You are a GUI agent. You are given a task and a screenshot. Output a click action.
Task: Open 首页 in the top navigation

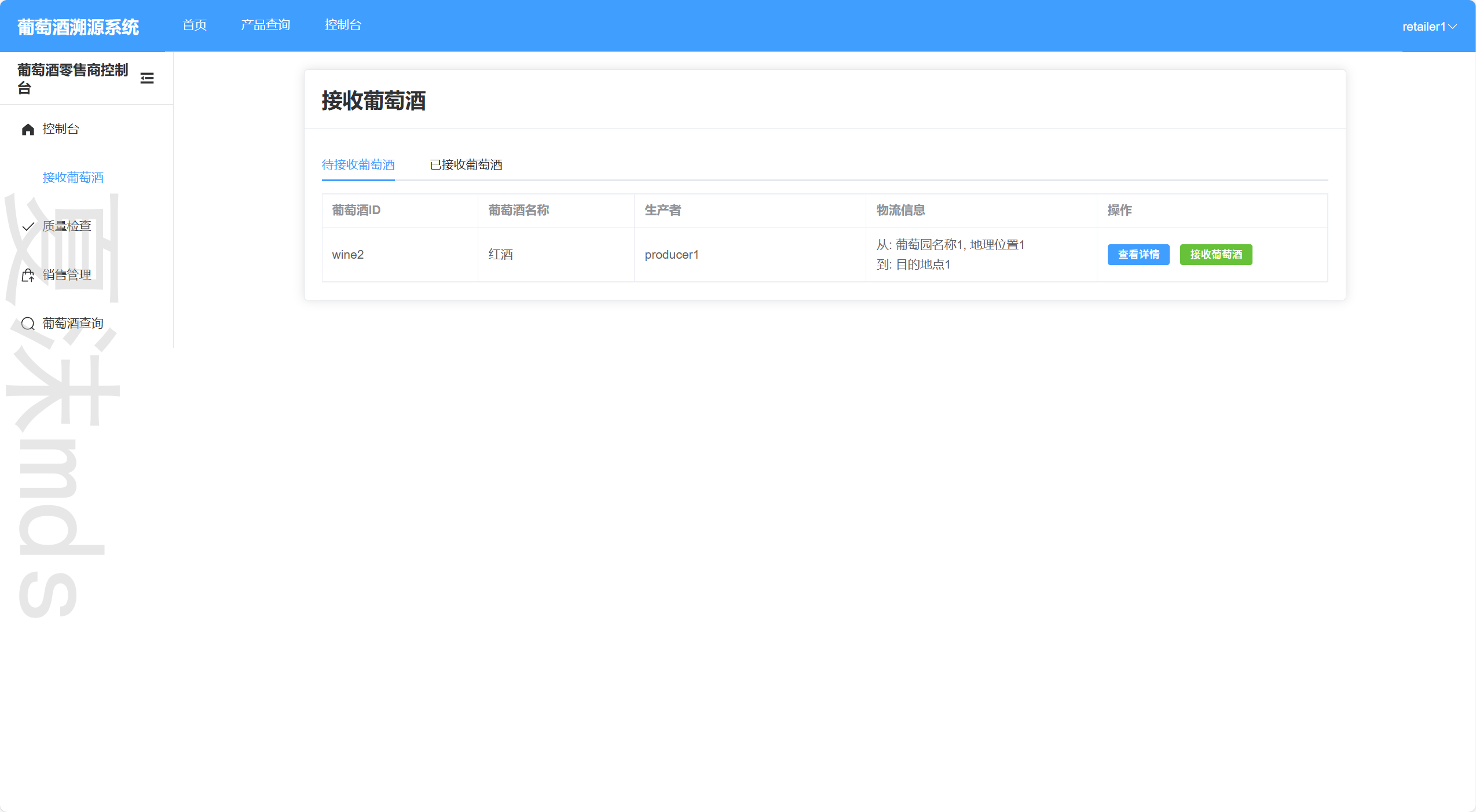tap(195, 25)
